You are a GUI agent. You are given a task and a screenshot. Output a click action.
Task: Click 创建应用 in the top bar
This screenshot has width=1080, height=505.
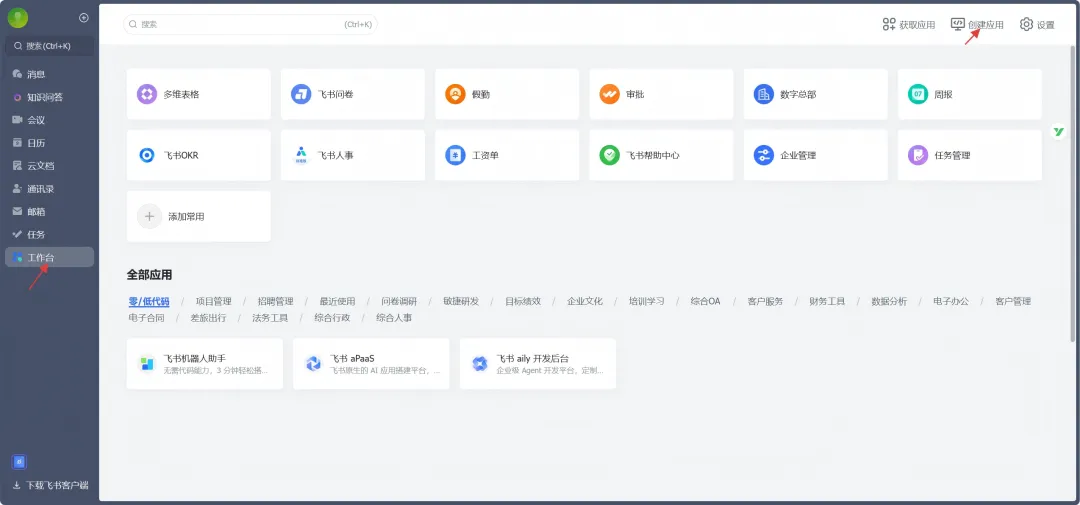click(x=977, y=25)
